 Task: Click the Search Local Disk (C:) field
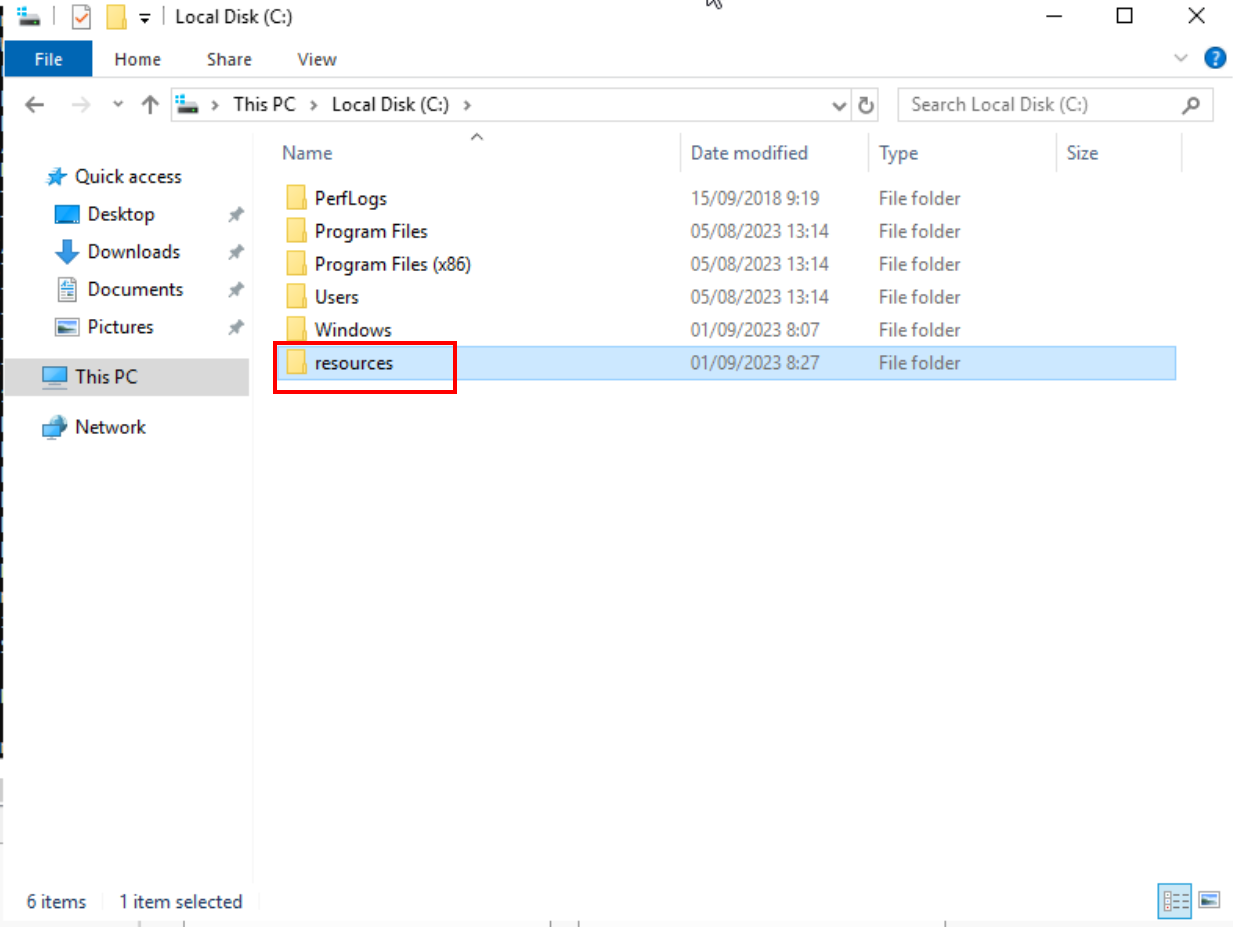[1040, 105]
